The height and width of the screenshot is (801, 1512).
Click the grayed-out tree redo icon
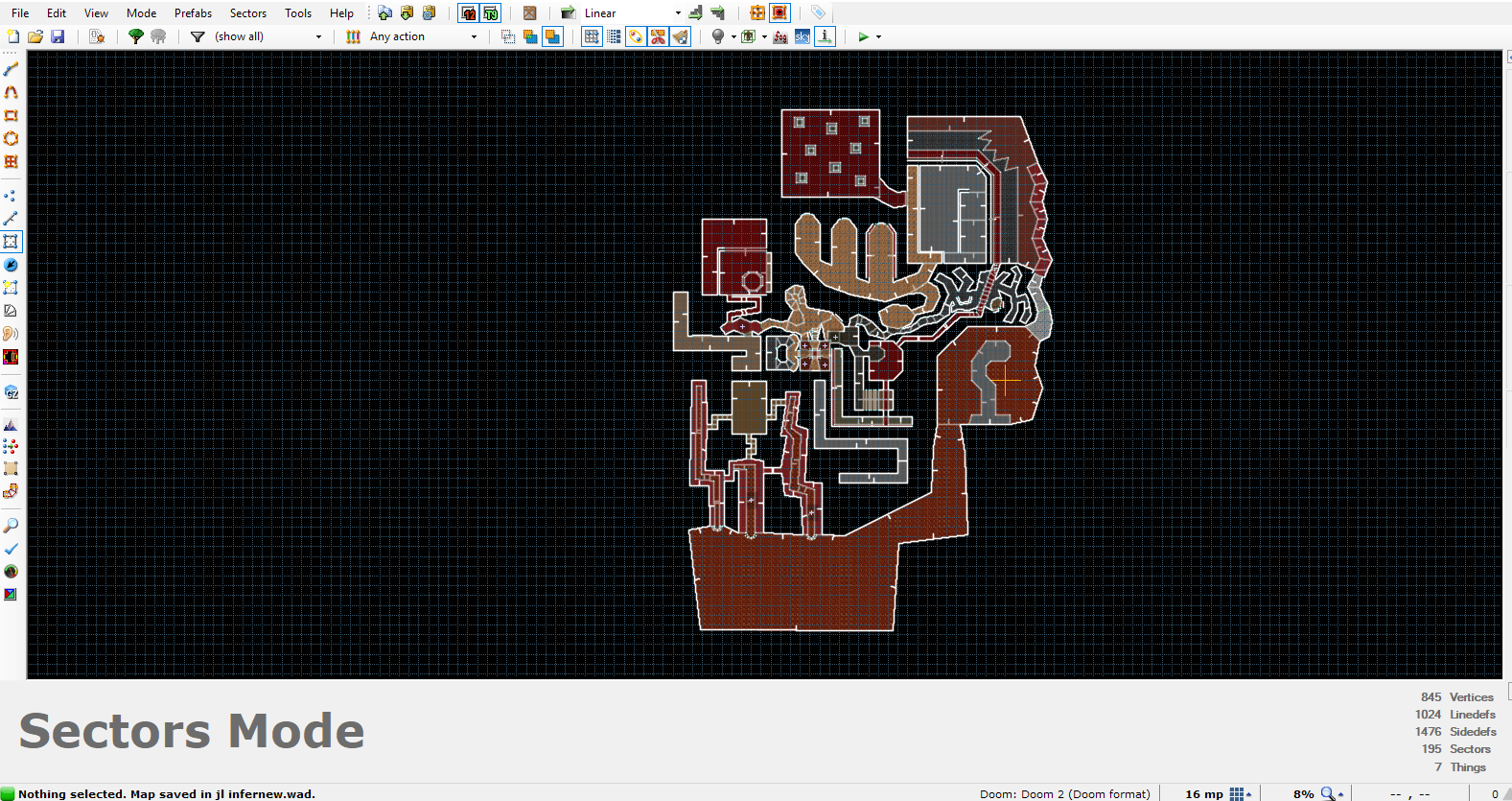(x=158, y=36)
